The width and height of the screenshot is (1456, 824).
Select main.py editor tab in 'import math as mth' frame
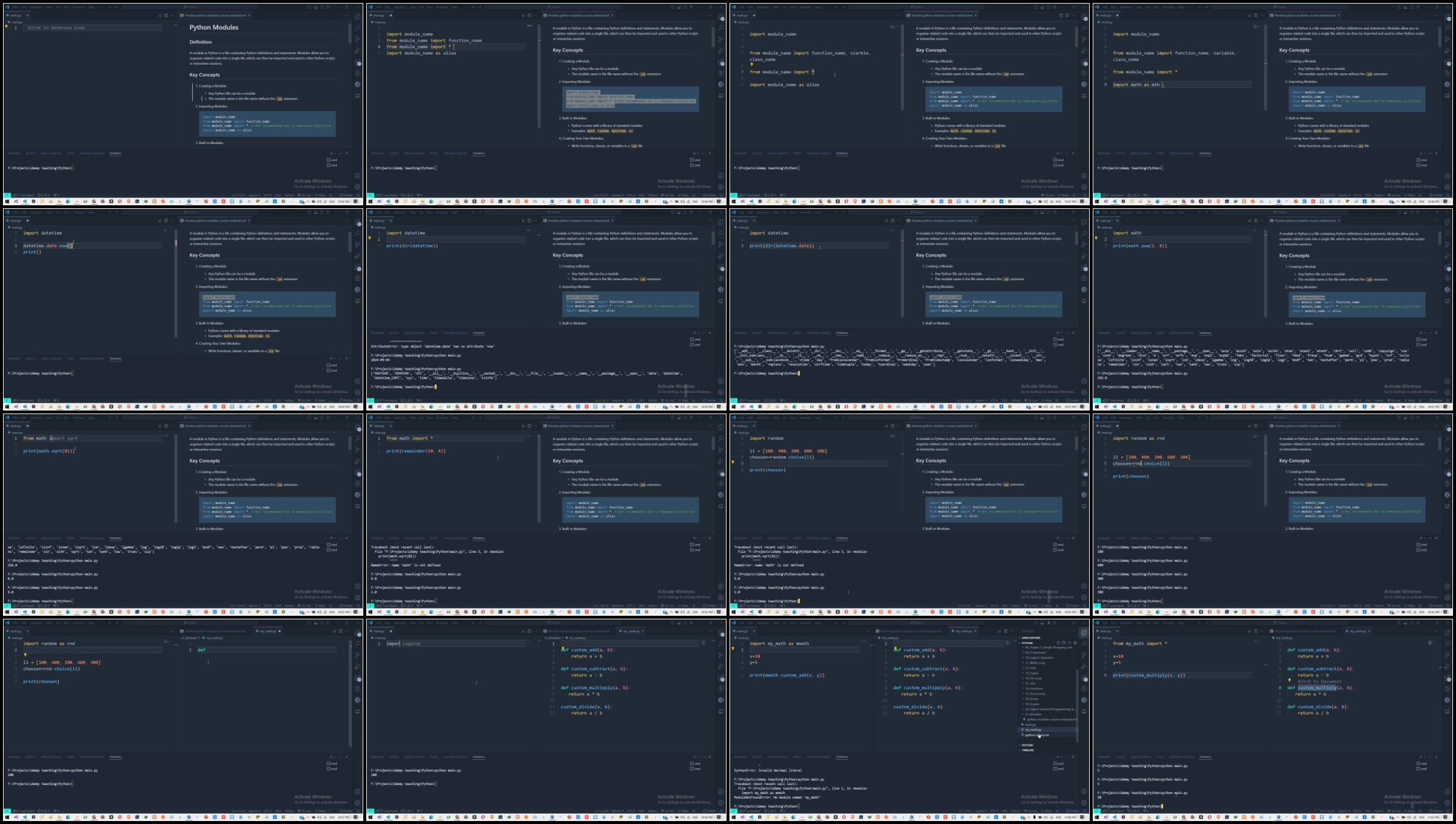[1105, 15]
